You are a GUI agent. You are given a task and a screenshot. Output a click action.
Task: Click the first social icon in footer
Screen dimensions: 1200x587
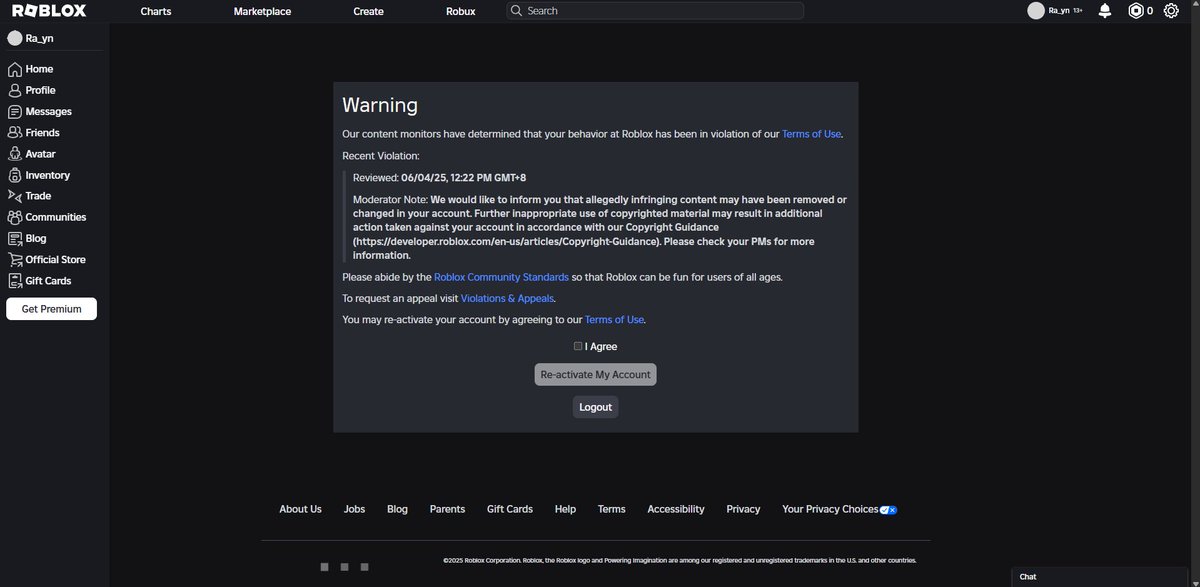click(325, 567)
